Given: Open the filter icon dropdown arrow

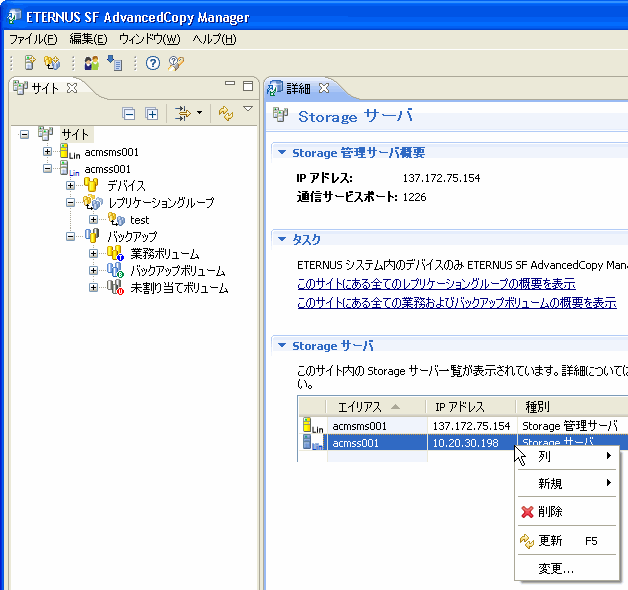Looking at the screenshot, I should (199, 113).
